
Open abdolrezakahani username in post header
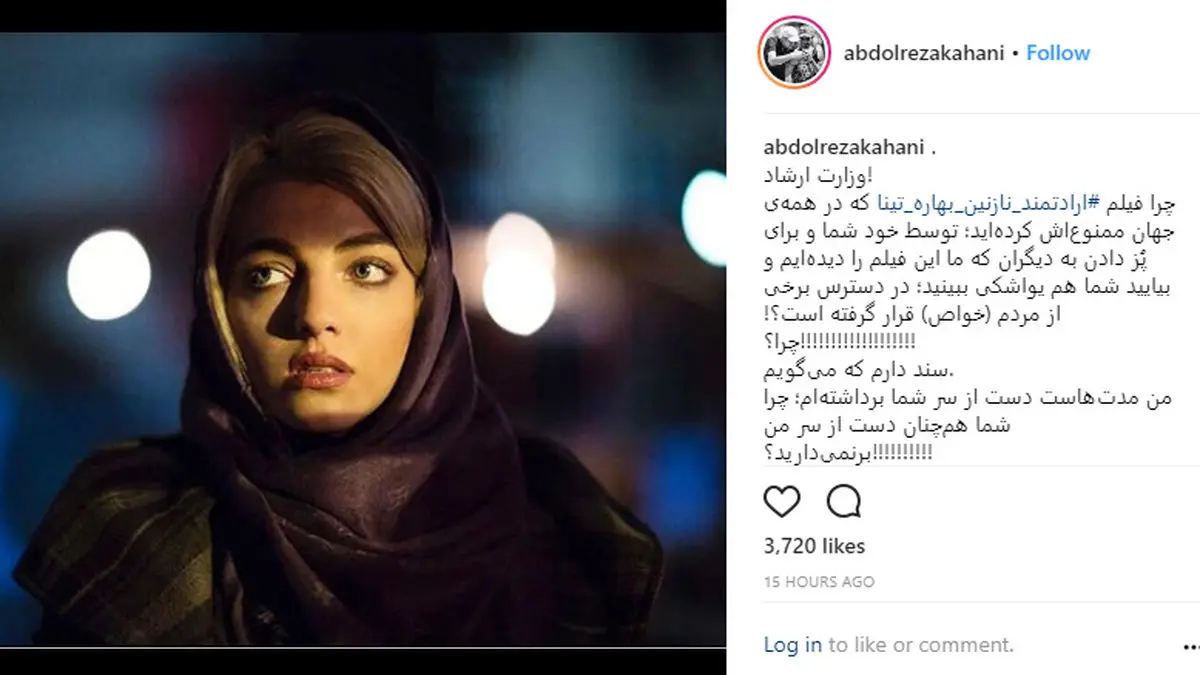[x=921, y=53]
